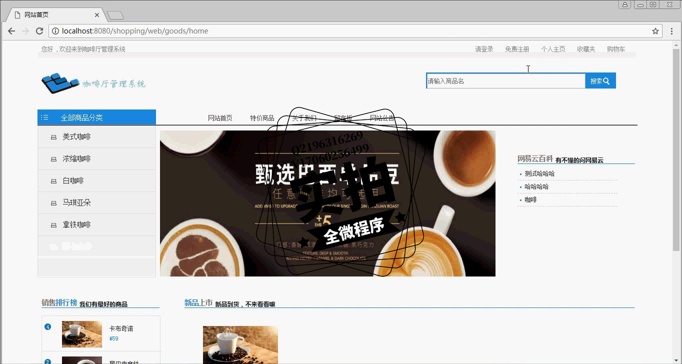
Task: Bookmark page with the star icon
Action: [x=655, y=31]
